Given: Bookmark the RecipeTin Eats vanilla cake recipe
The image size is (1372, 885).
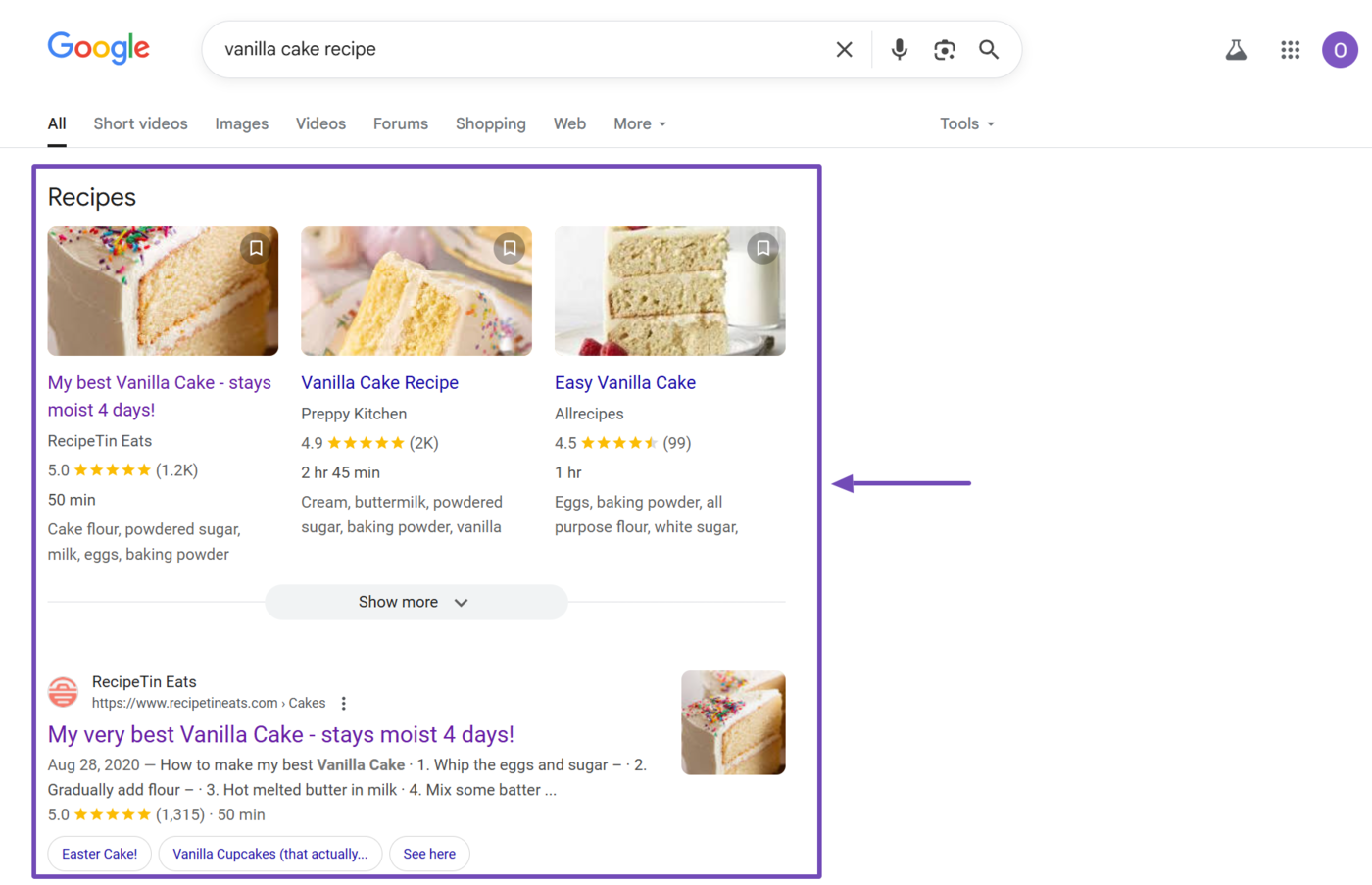Looking at the screenshot, I should 256,248.
